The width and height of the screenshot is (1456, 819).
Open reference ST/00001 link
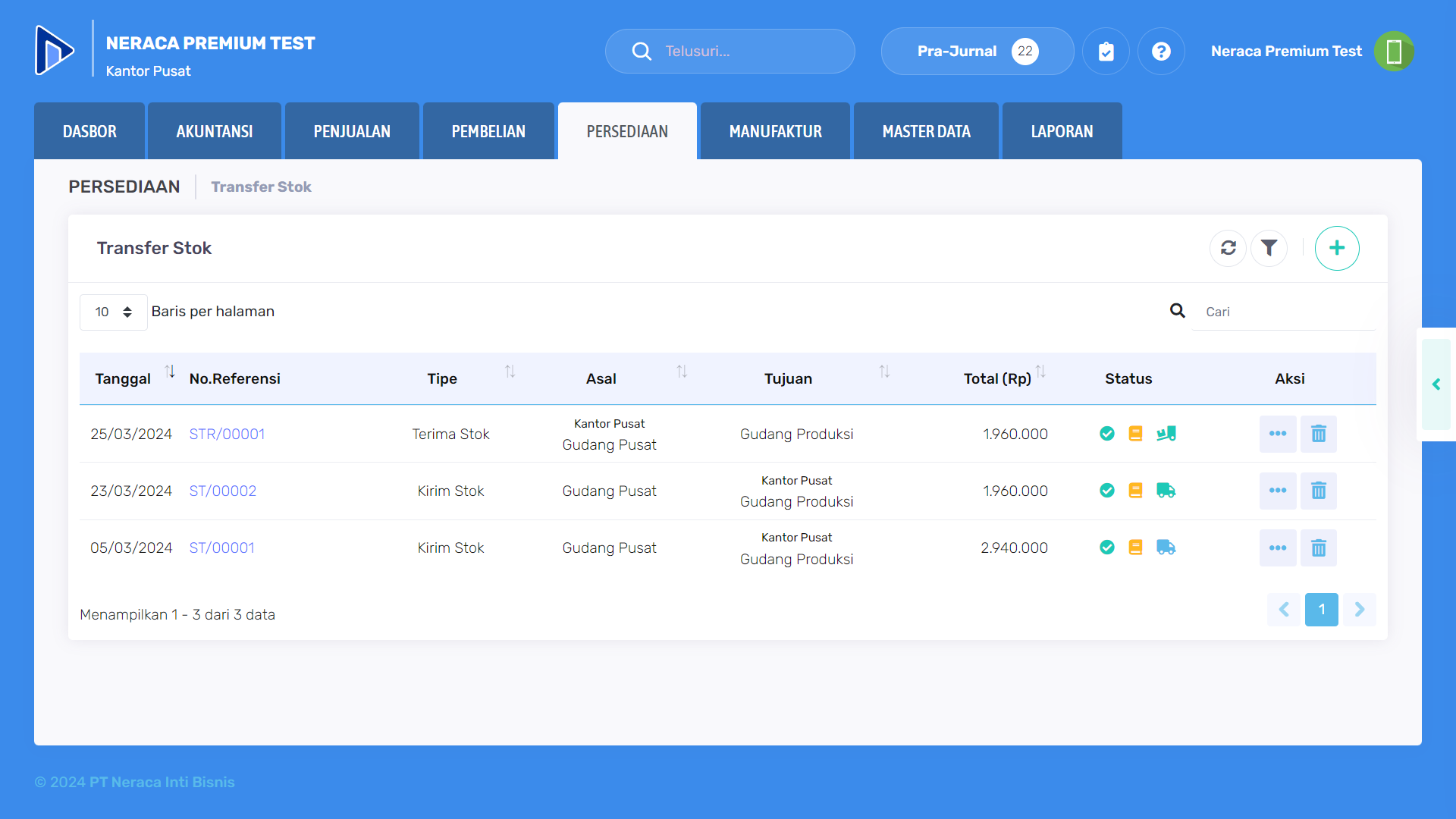(221, 548)
